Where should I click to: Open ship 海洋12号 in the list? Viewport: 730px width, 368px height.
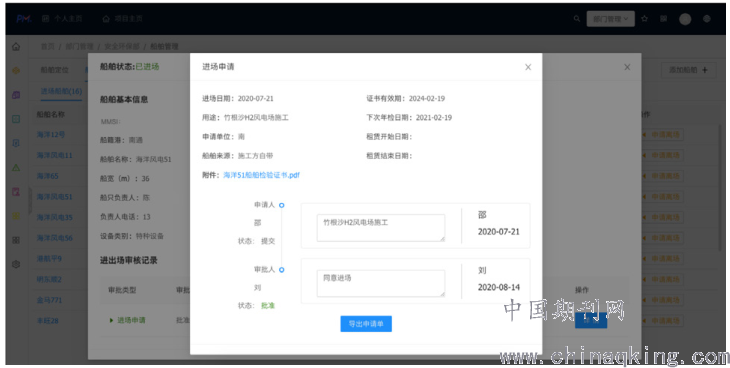[51, 135]
